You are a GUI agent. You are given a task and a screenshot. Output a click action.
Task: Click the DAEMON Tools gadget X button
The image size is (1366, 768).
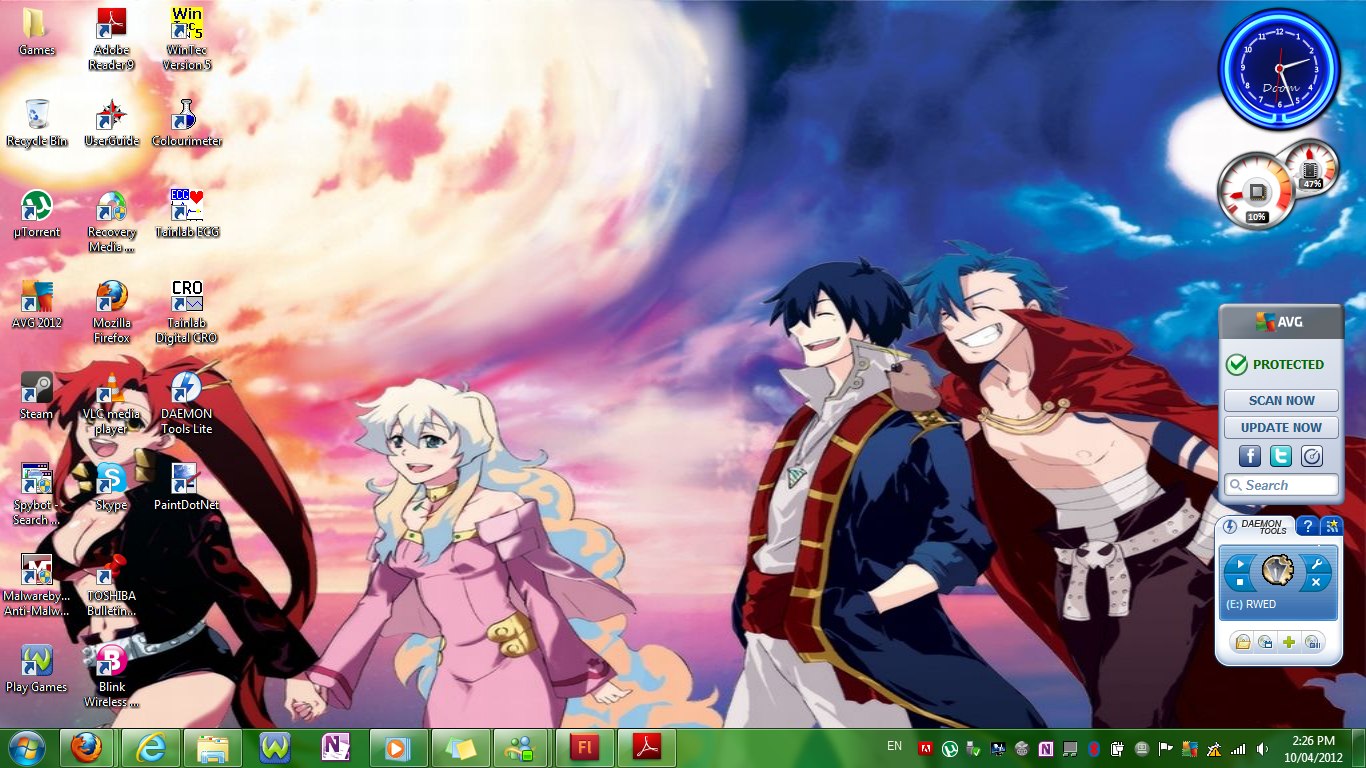click(x=1316, y=581)
